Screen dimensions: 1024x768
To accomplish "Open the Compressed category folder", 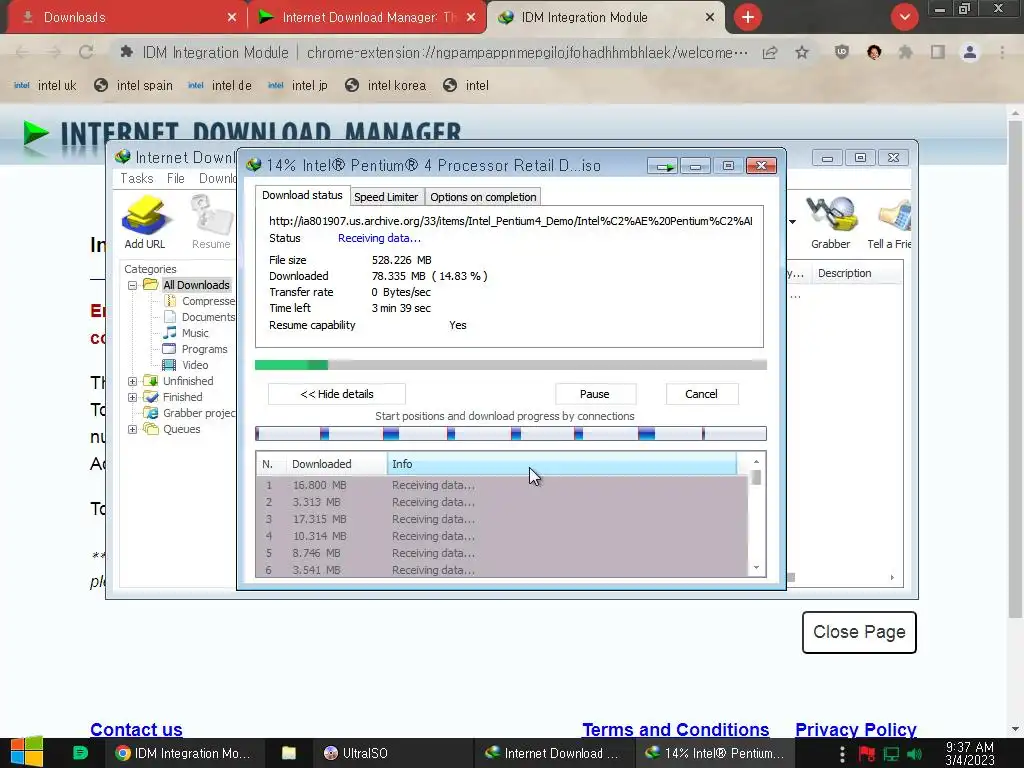I will (x=201, y=301).
